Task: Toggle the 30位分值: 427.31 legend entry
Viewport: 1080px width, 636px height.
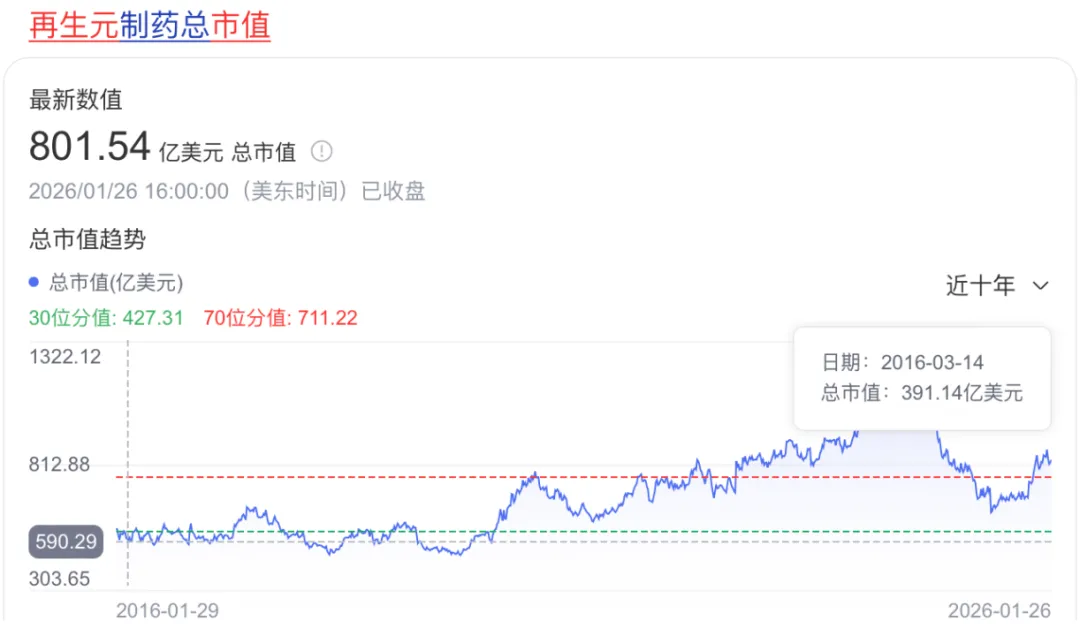Action: coord(106,318)
